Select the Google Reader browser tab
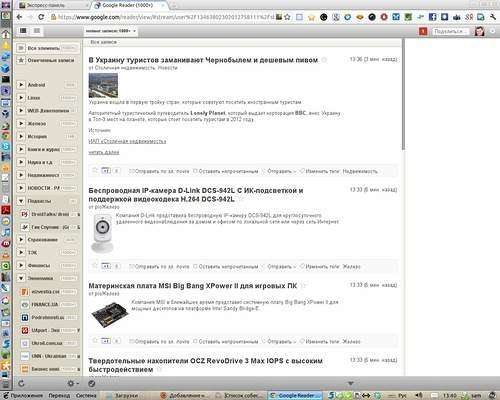The width and height of the screenshot is (500, 400). [129, 5]
